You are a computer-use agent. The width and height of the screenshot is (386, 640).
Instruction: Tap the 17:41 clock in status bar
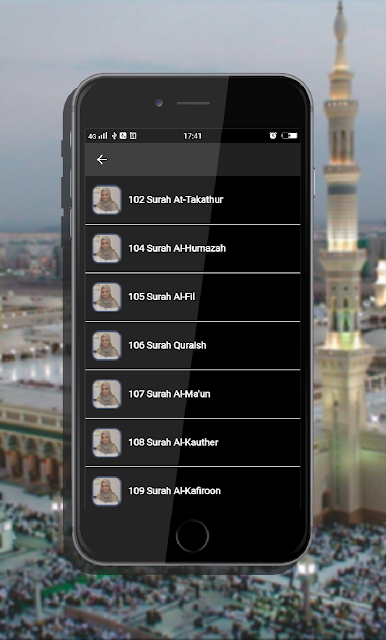[x=192, y=136]
